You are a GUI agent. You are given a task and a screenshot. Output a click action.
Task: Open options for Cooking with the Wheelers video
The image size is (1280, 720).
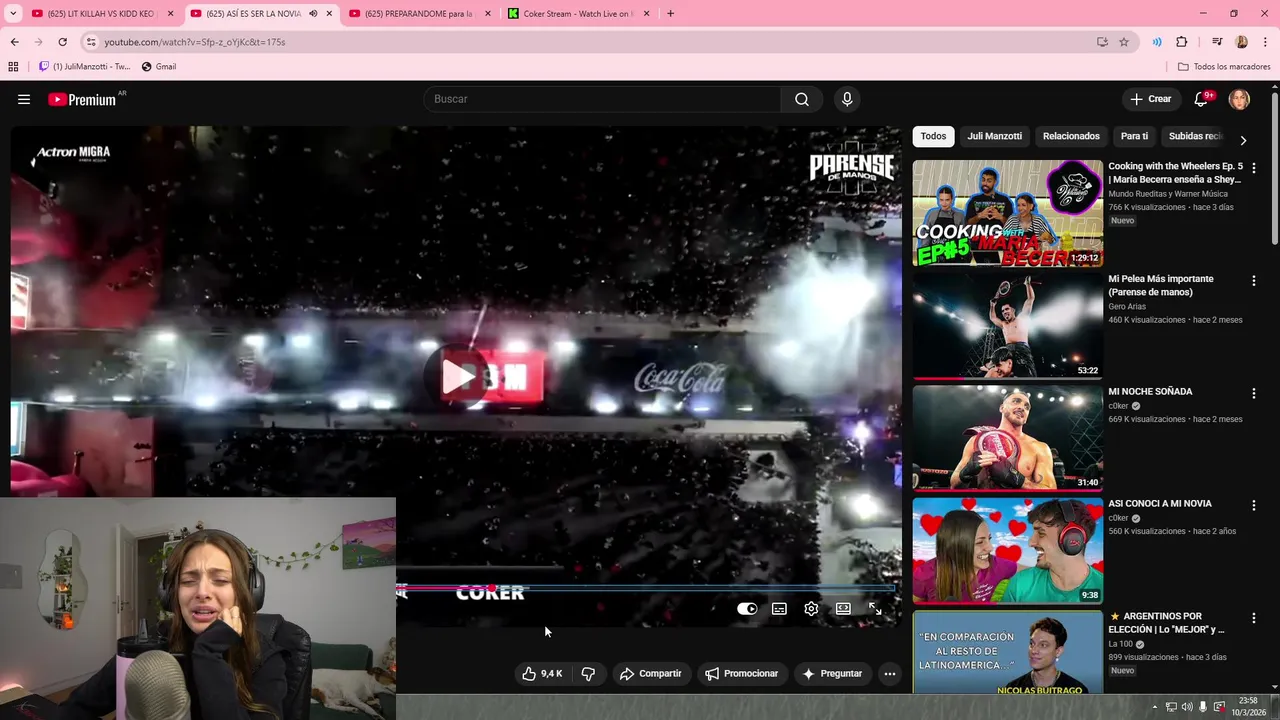click(1253, 168)
